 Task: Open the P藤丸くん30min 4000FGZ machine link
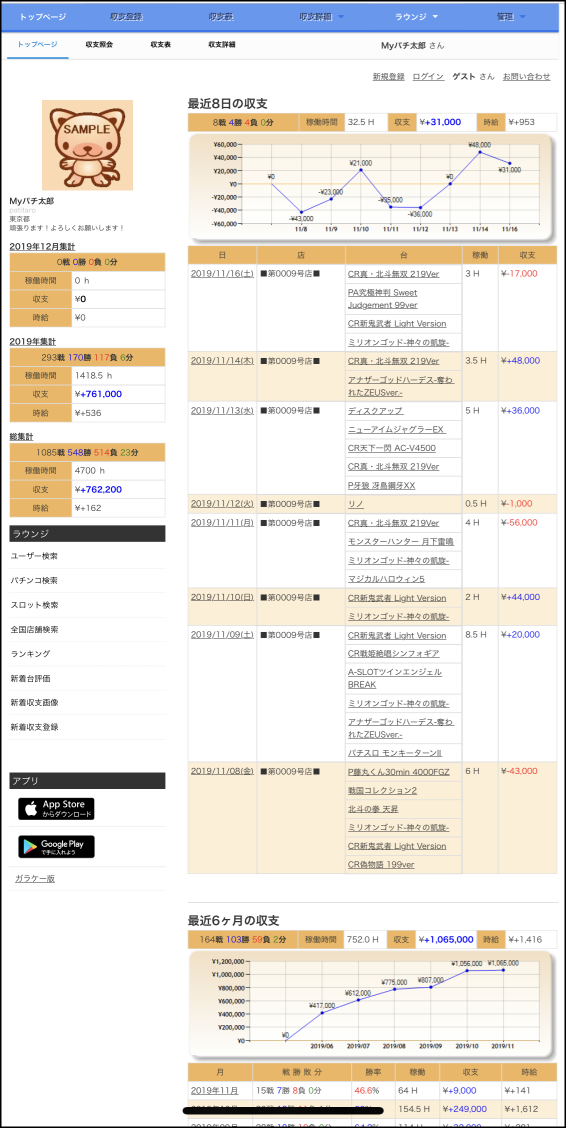[x=398, y=771]
